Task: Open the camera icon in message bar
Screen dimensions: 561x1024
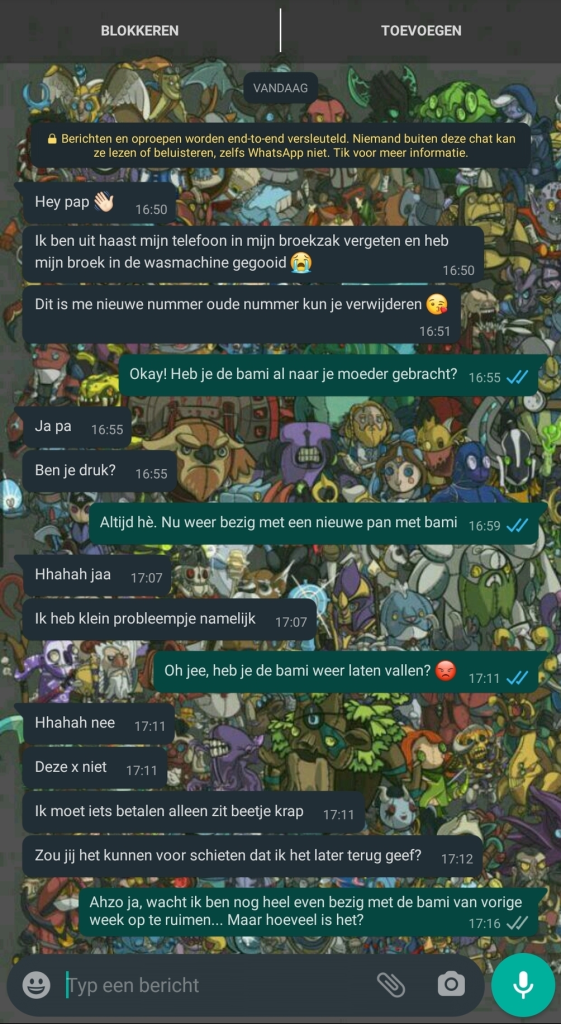Action: [x=451, y=985]
